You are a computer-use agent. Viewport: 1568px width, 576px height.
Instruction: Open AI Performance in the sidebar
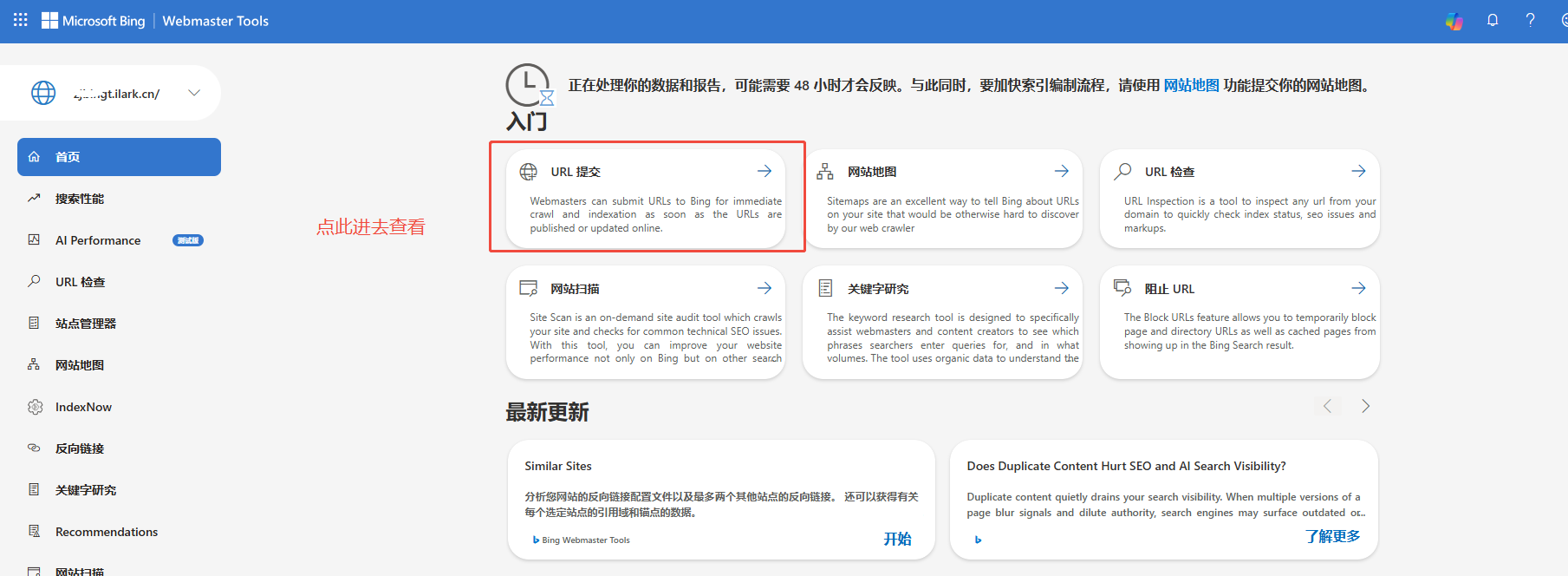tap(119, 240)
